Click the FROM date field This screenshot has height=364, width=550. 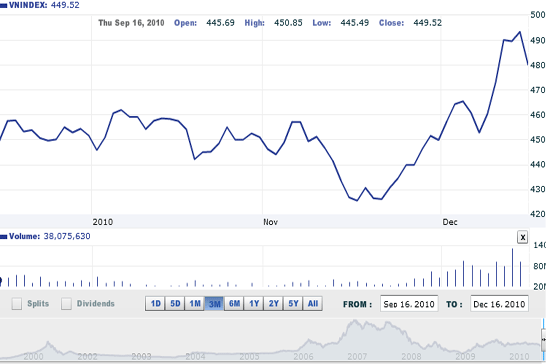pyautogui.click(x=409, y=304)
